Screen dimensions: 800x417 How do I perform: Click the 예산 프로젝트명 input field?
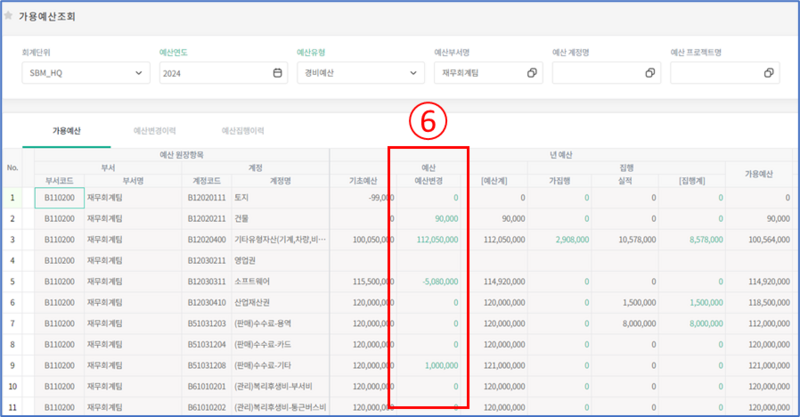point(724,73)
